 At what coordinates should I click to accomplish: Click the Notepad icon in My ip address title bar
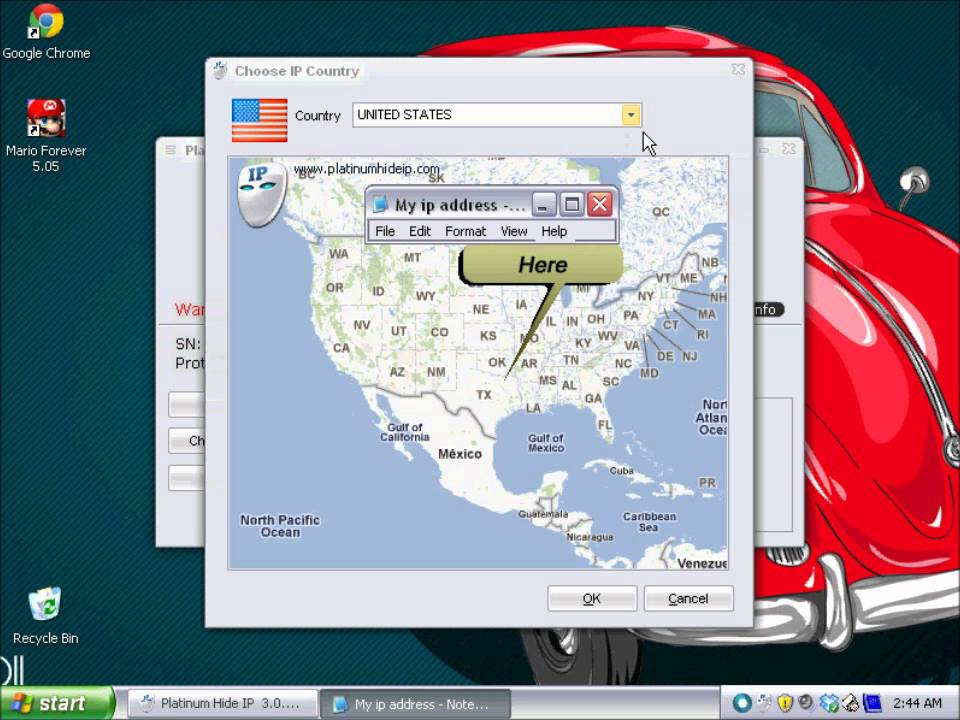pyautogui.click(x=381, y=204)
